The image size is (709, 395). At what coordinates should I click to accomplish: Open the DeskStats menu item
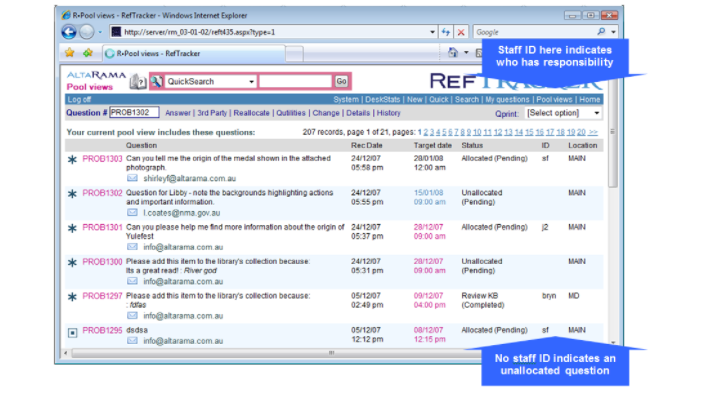(383, 99)
